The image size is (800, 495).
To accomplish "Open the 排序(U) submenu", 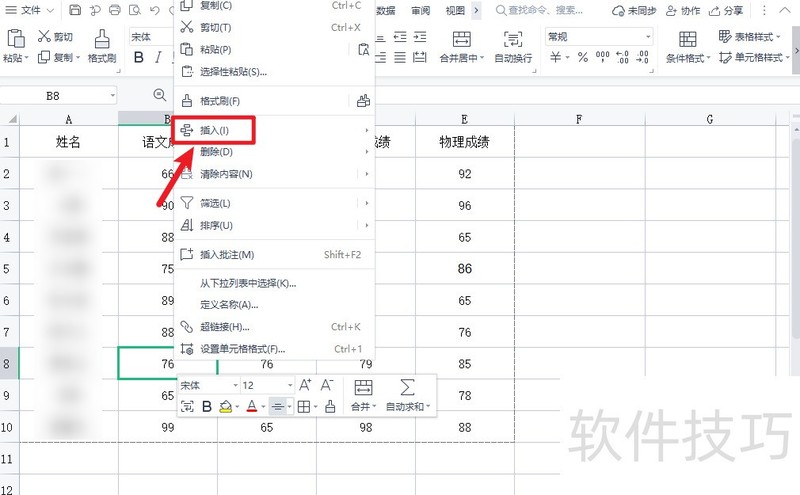I will [274, 225].
